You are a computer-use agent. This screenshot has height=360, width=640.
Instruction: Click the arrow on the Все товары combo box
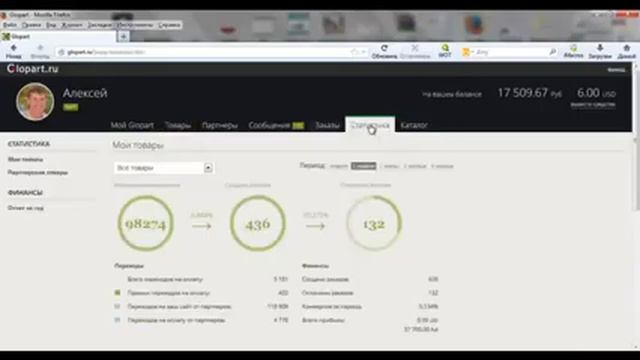208,168
